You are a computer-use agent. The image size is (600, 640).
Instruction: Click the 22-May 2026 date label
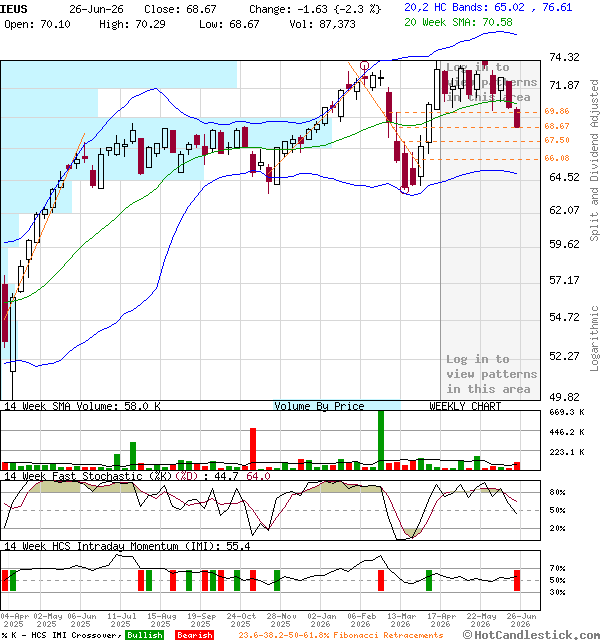click(481, 620)
